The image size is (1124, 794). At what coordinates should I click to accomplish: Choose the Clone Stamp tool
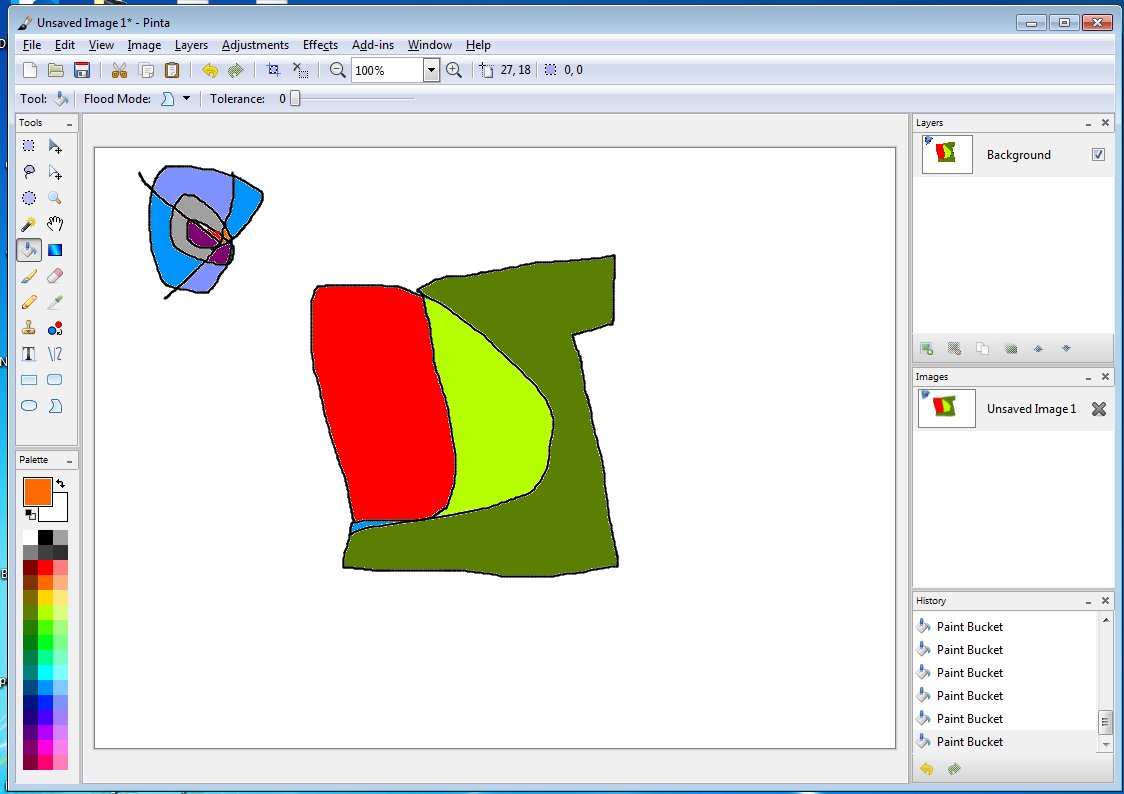point(29,327)
